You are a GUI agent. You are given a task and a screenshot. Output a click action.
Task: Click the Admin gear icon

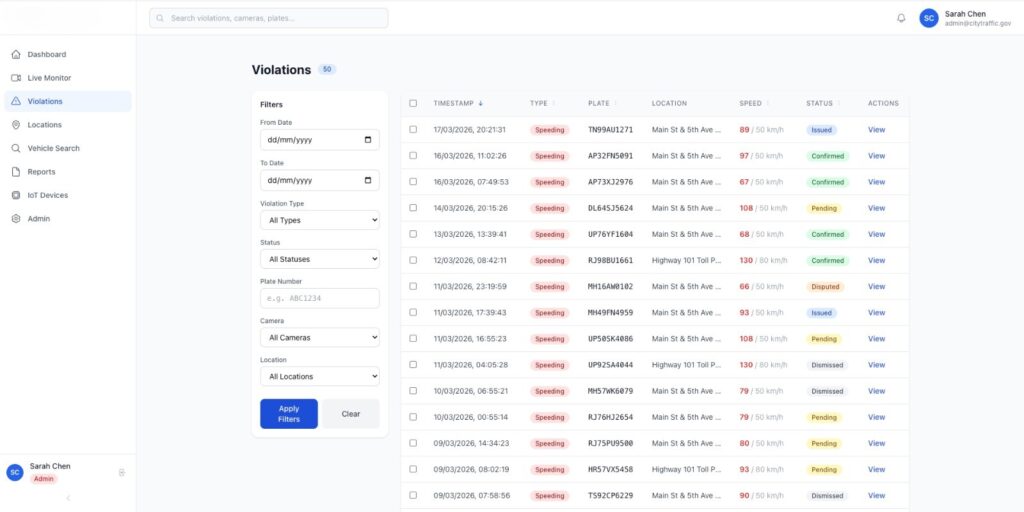(16, 219)
